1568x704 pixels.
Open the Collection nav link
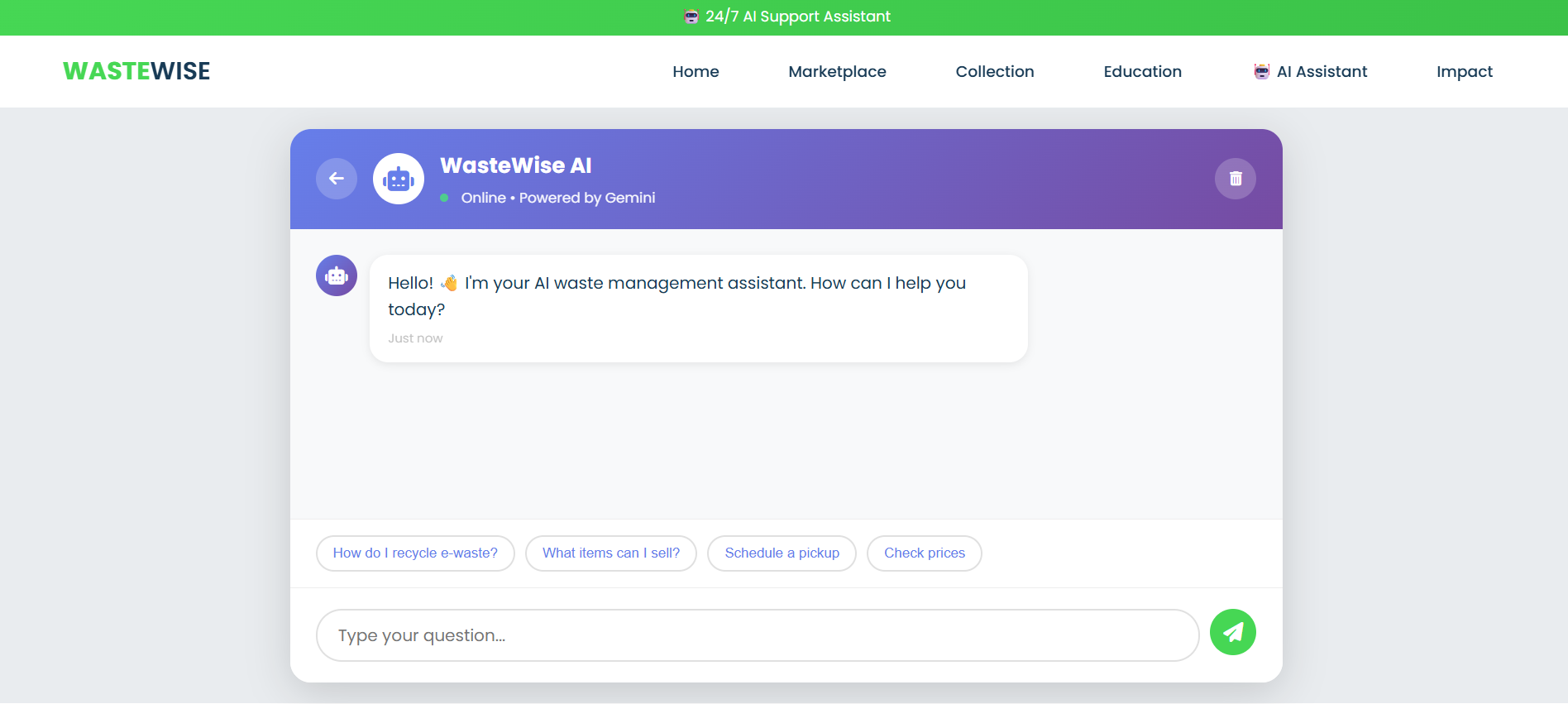click(995, 71)
